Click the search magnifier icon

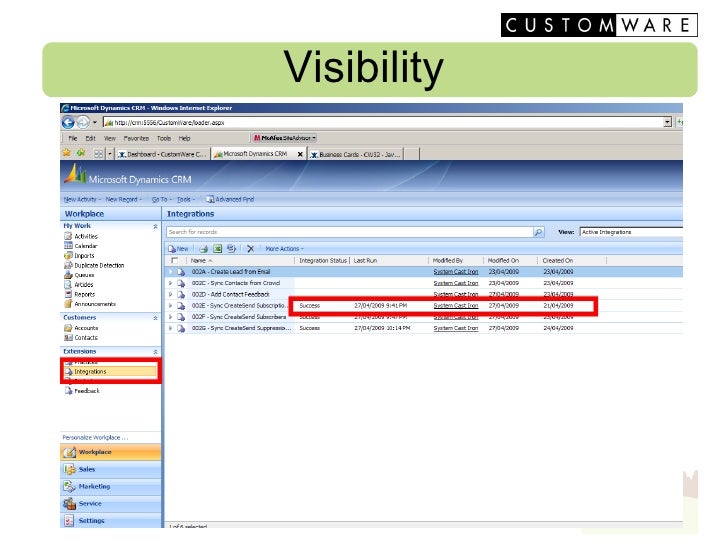pos(539,232)
